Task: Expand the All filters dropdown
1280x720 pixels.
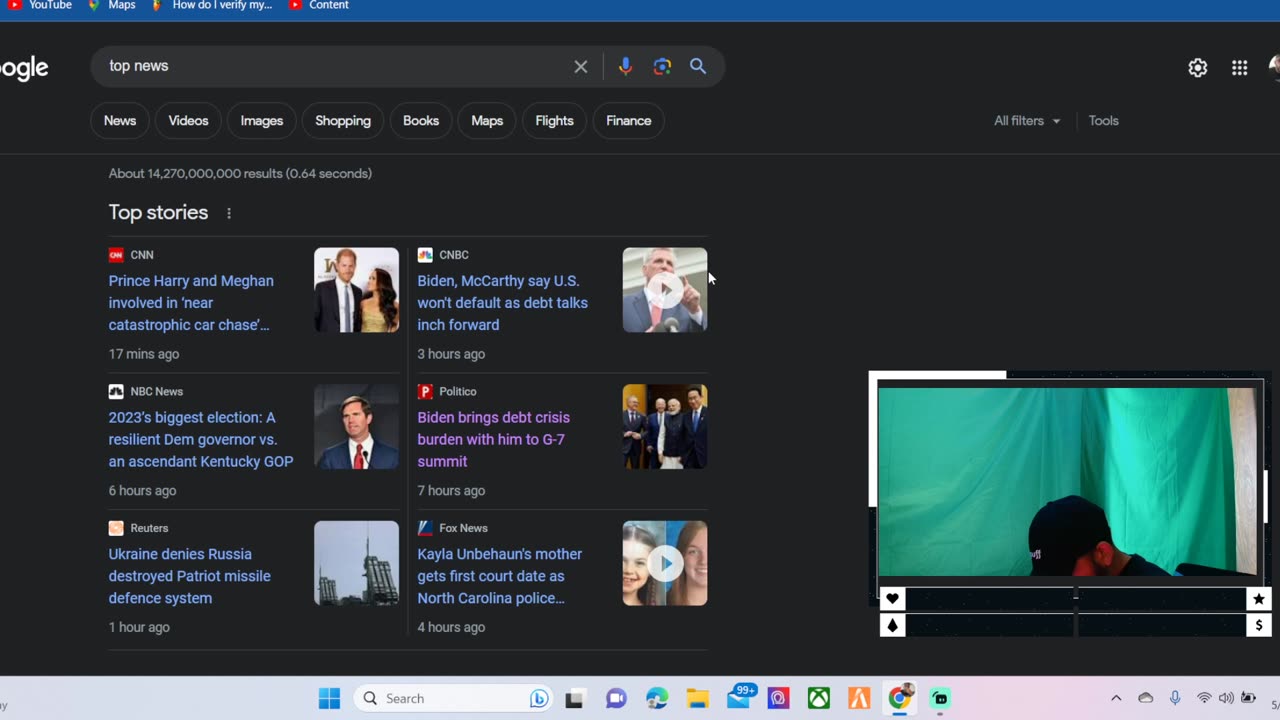Action: click(1027, 121)
